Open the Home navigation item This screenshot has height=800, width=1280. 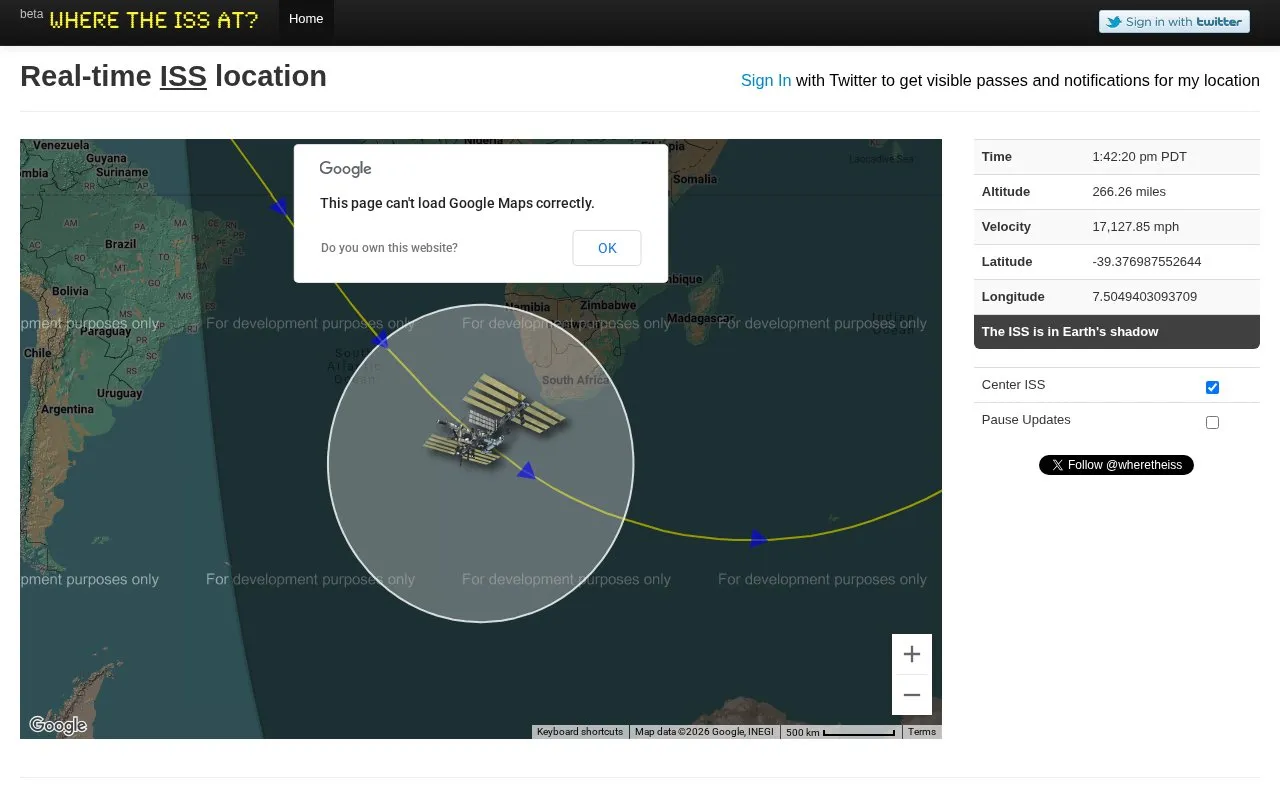click(306, 19)
